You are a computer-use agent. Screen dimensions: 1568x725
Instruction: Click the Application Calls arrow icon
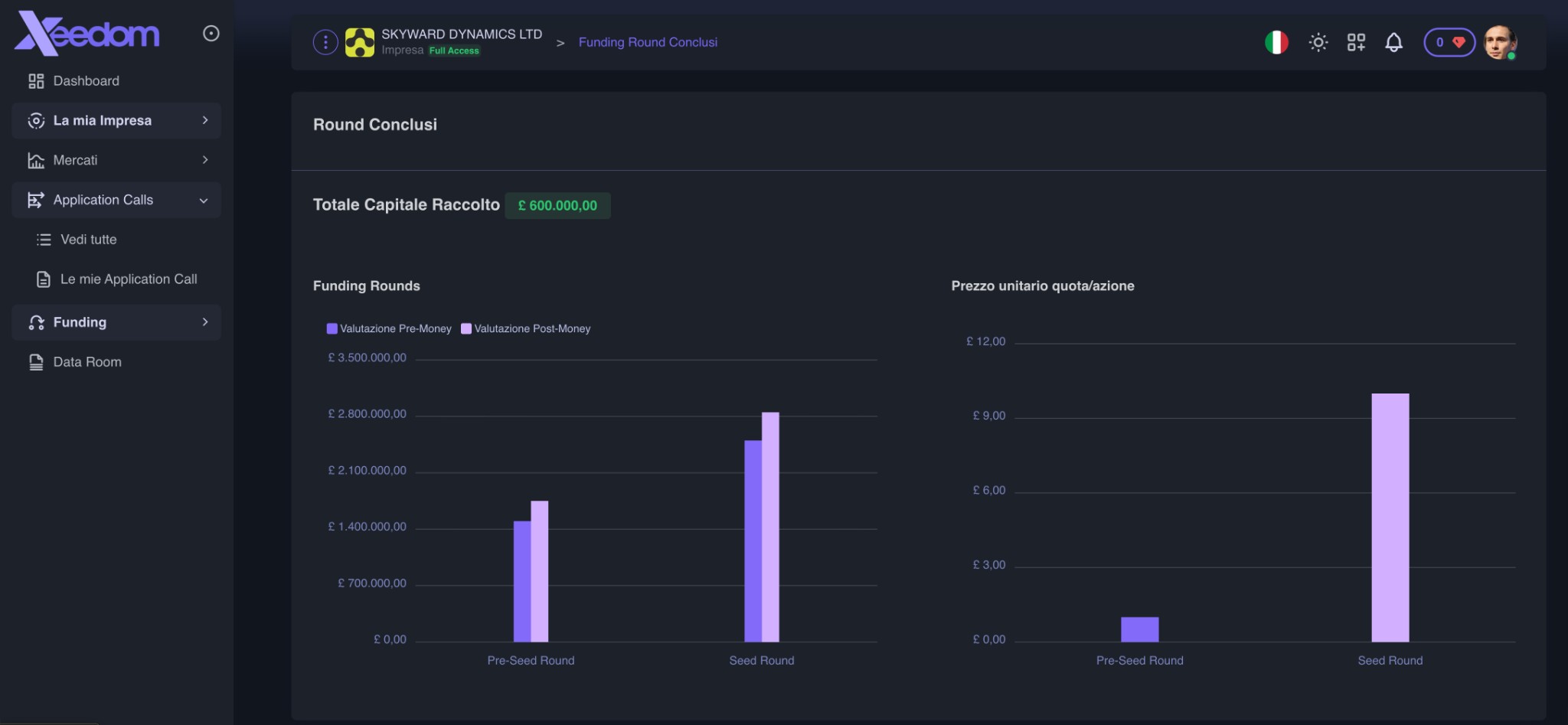[x=203, y=200]
